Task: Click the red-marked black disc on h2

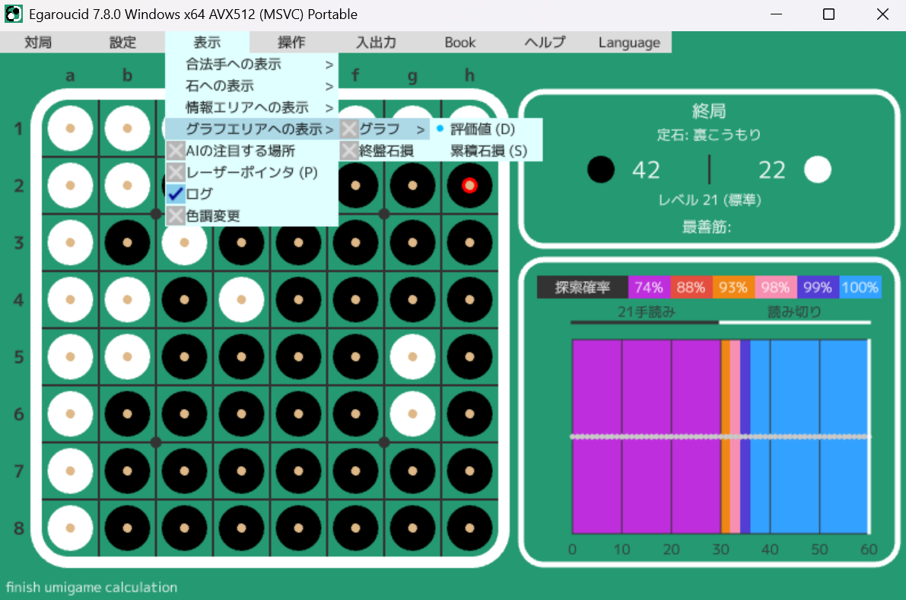Action: tap(469, 185)
